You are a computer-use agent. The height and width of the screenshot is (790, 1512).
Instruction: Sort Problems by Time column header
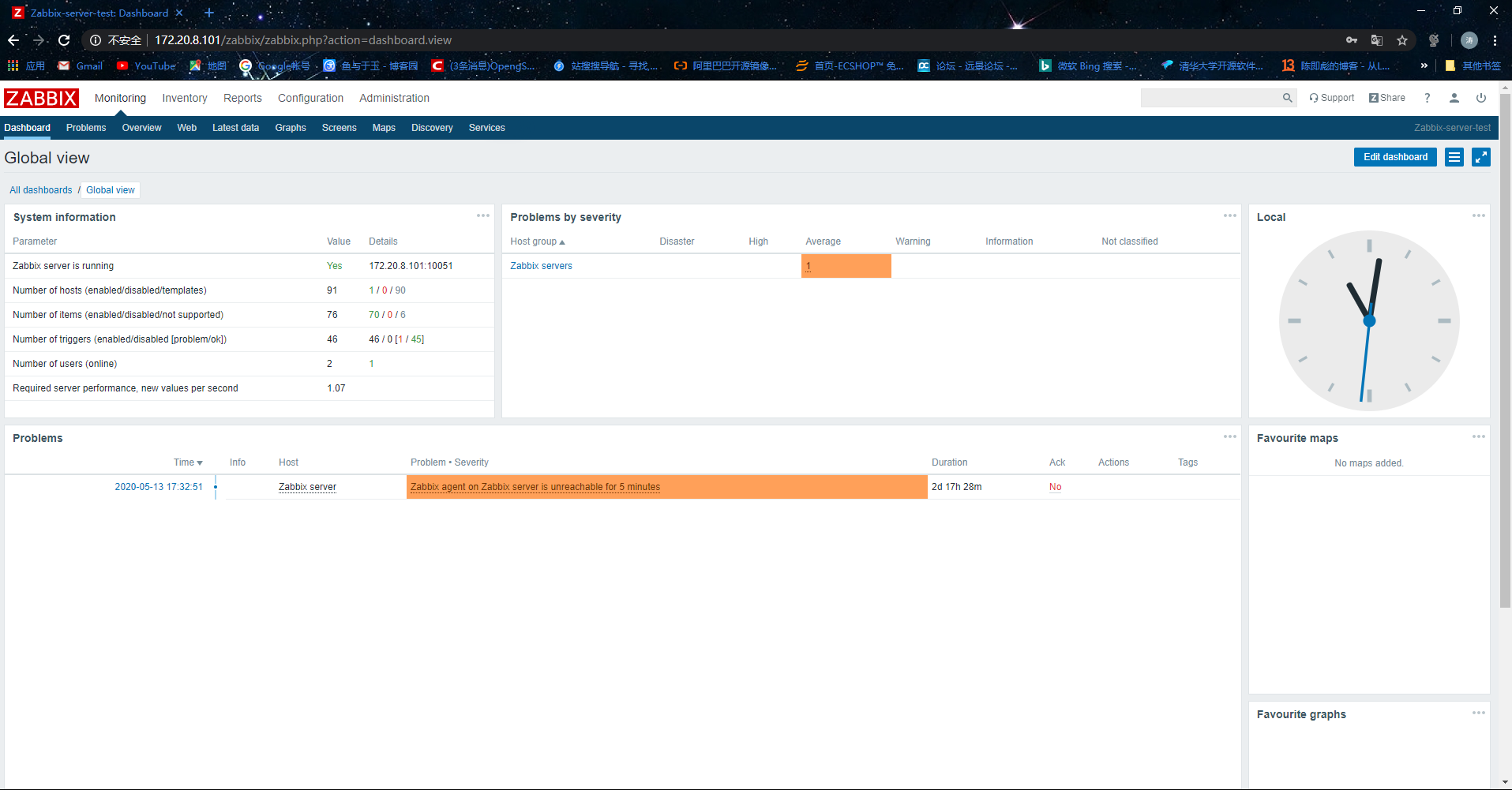[x=188, y=462]
